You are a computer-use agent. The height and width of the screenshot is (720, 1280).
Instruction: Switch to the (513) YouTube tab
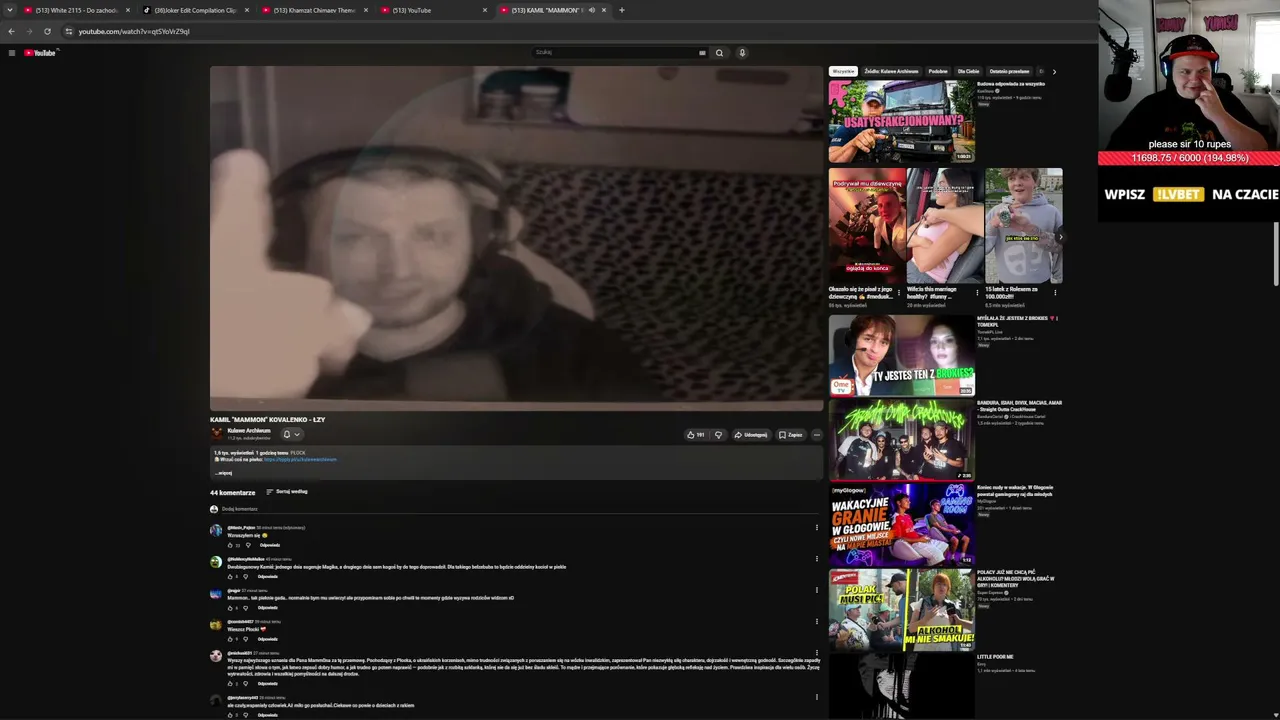tap(433, 10)
